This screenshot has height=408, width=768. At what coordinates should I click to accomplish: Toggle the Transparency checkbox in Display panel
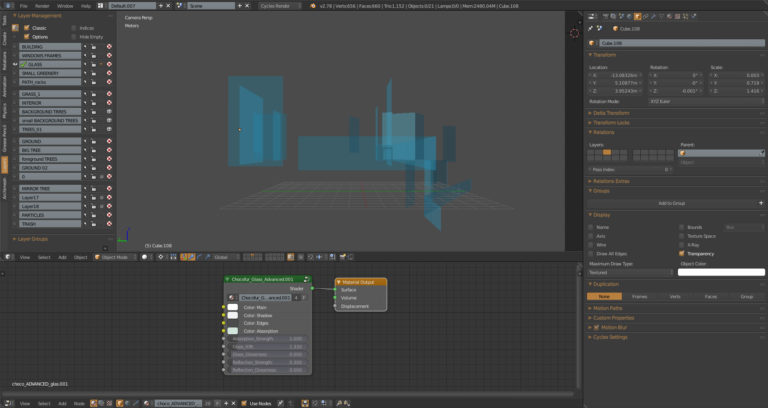683,253
